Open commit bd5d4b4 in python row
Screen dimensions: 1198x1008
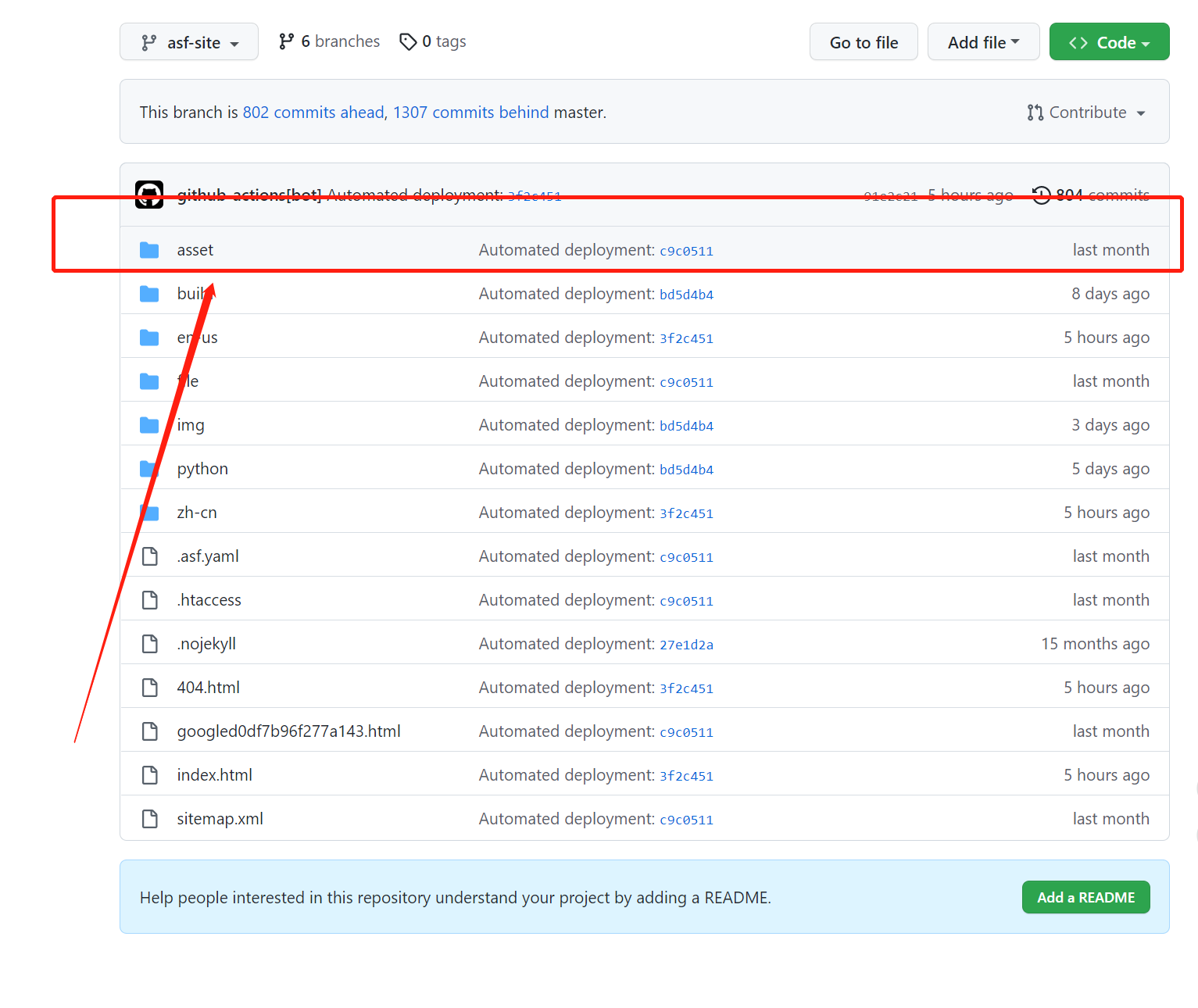coord(686,470)
